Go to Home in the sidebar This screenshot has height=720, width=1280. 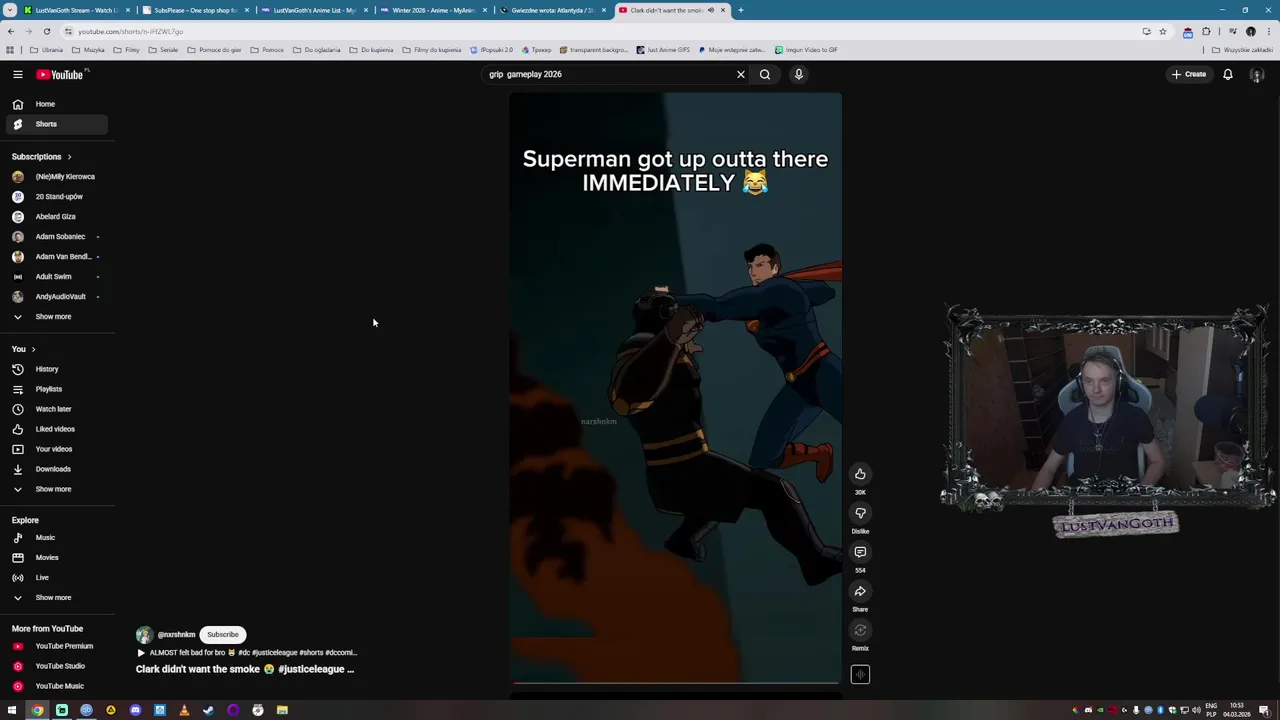point(55,104)
